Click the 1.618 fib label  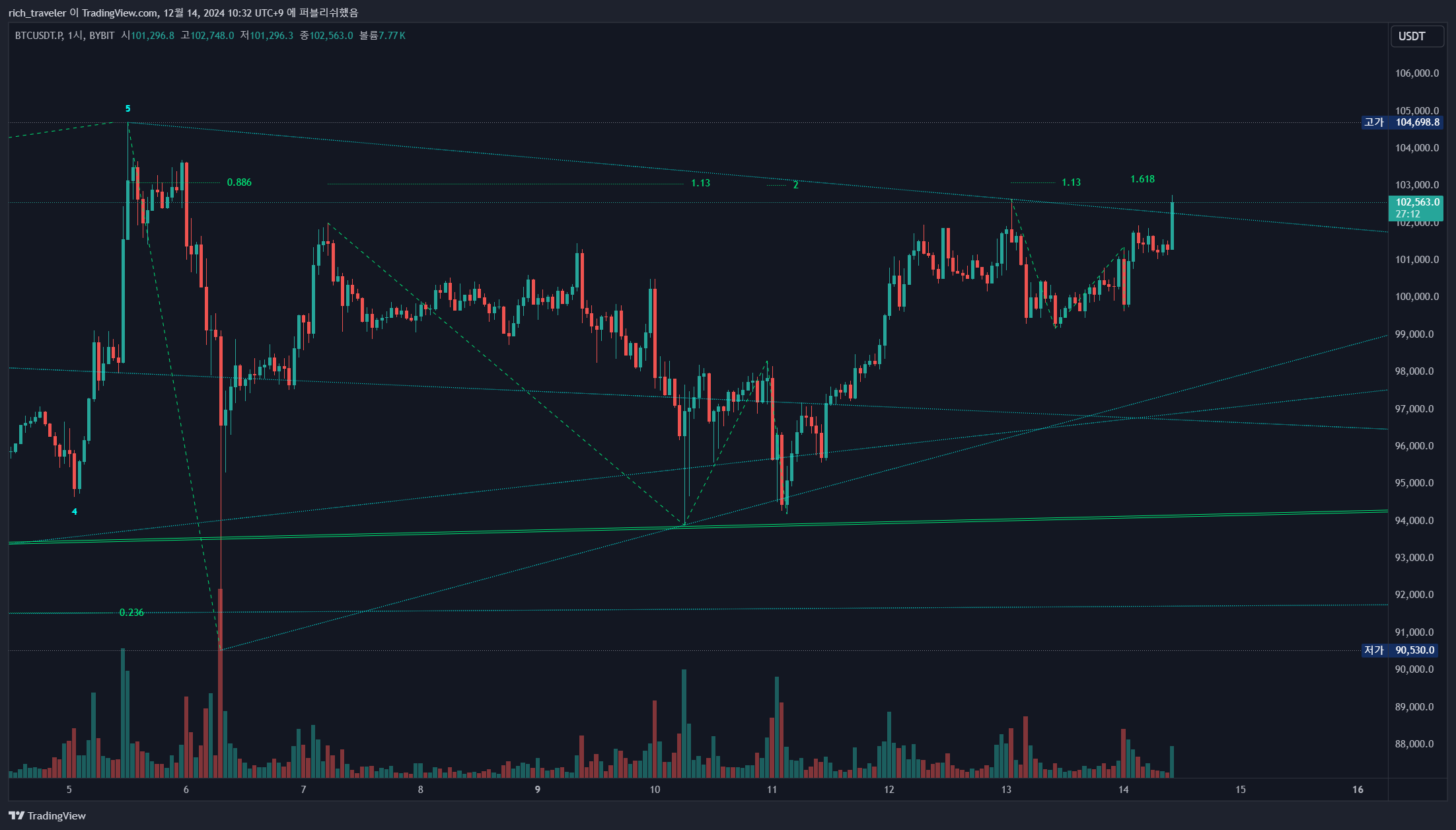[x=1142, y=179]
